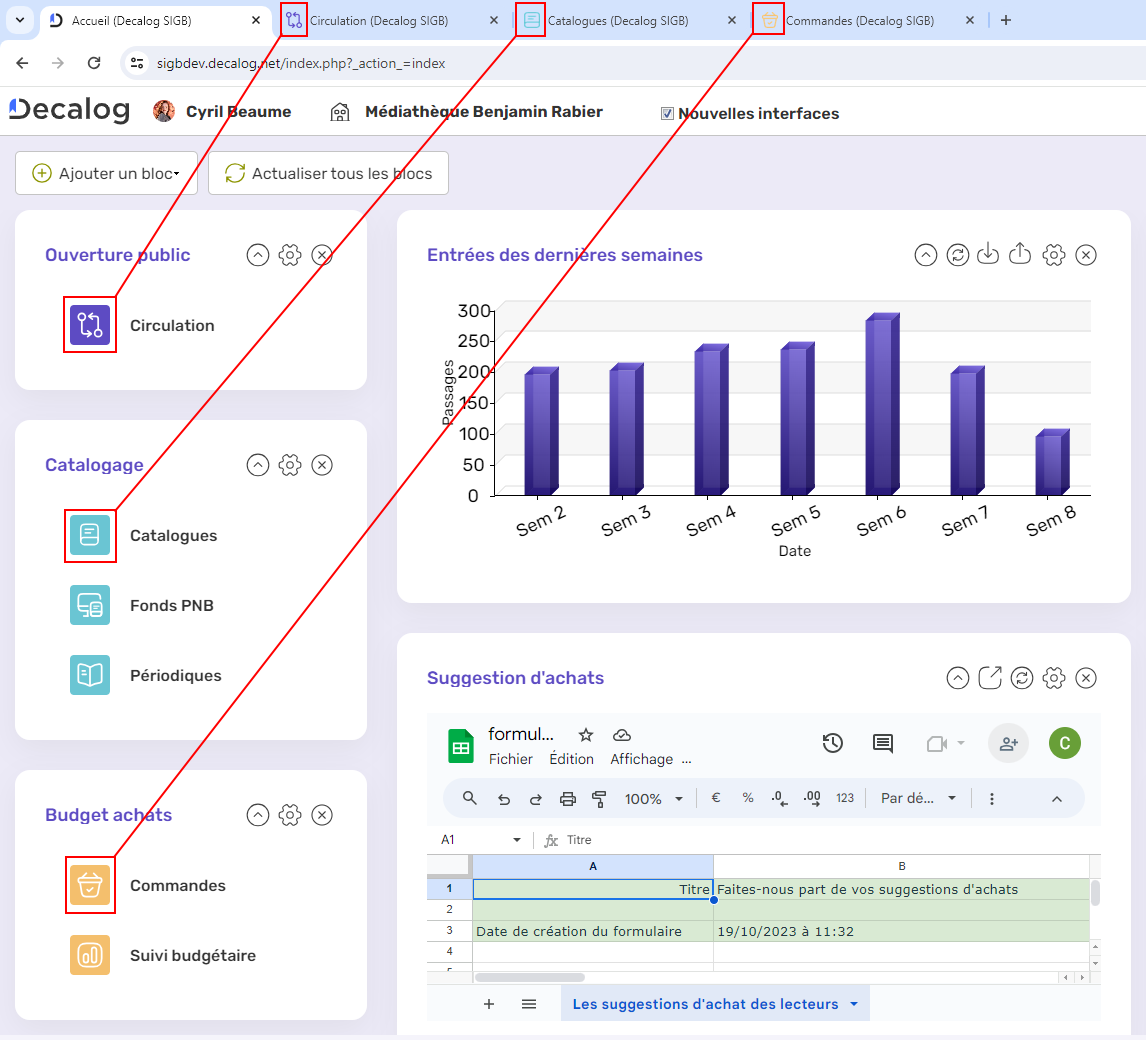Image resolution: width=1146 pixels, height=1040 pixels.
Task: Collapse the Catalogage block
Action: coord(258,465)
